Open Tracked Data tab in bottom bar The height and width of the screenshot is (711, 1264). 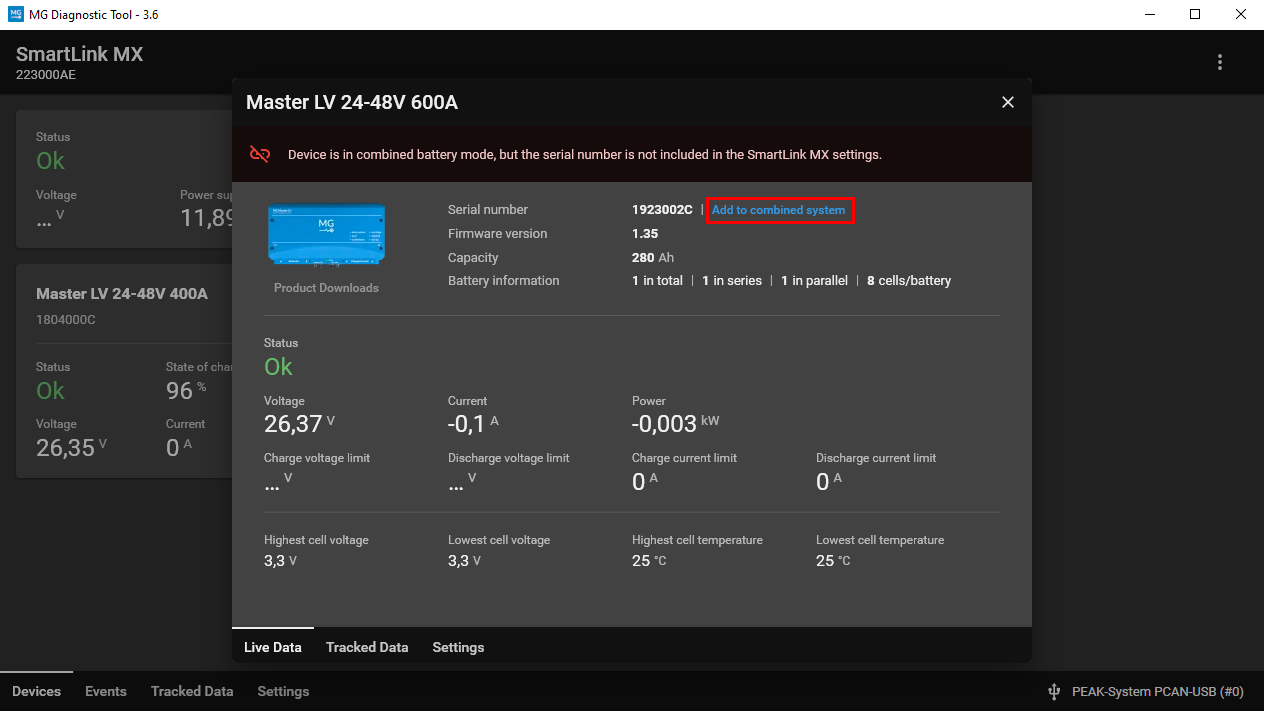coord(192,691)
